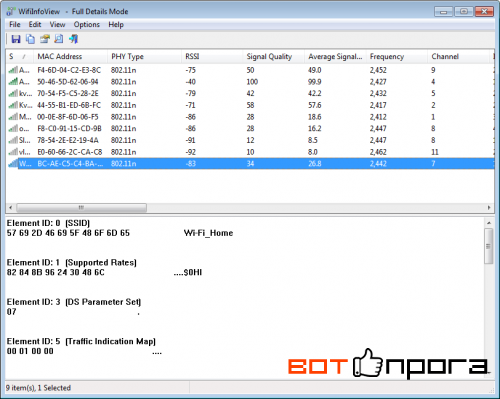Click signal strength icon of row 70-54-F5-C5-28-2E

pos(13,93)
